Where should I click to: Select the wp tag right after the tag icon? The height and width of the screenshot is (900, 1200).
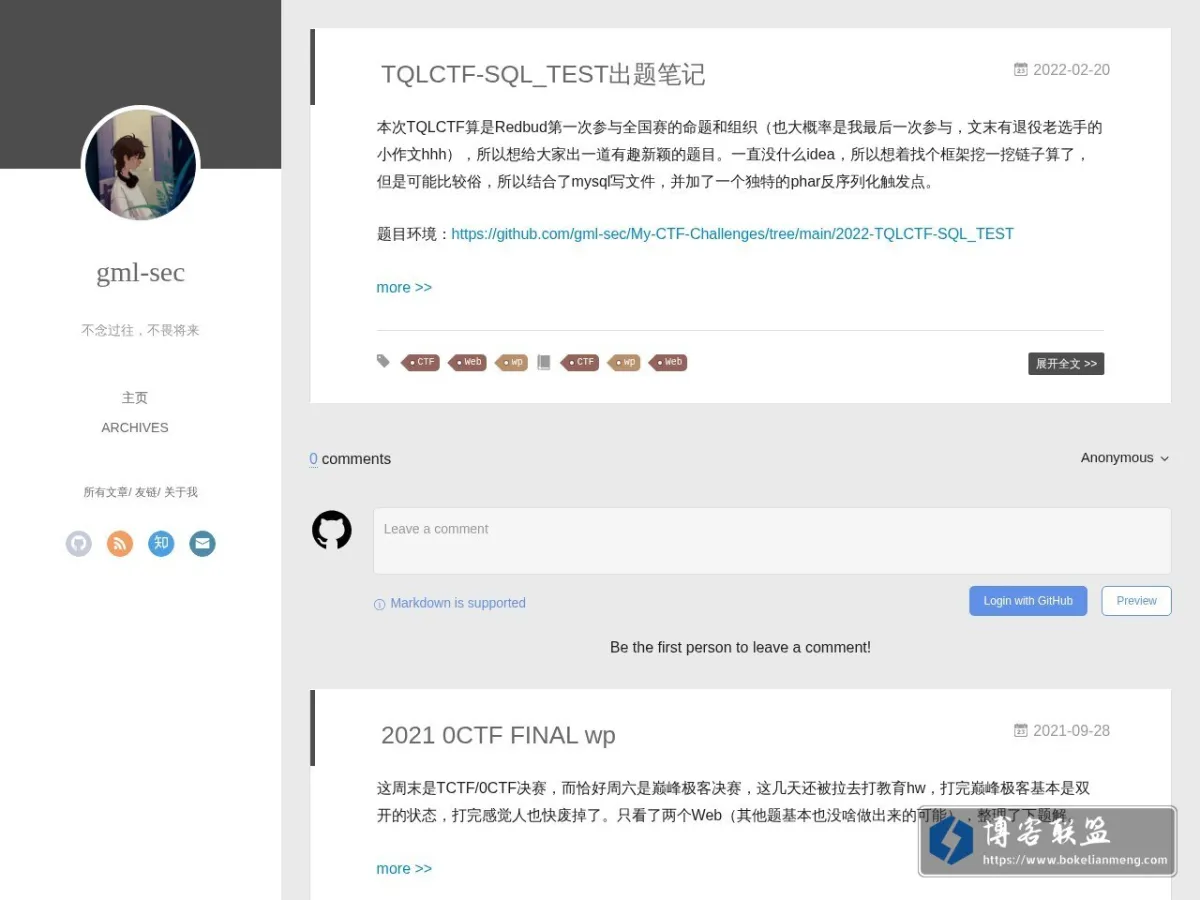(512, 362)
